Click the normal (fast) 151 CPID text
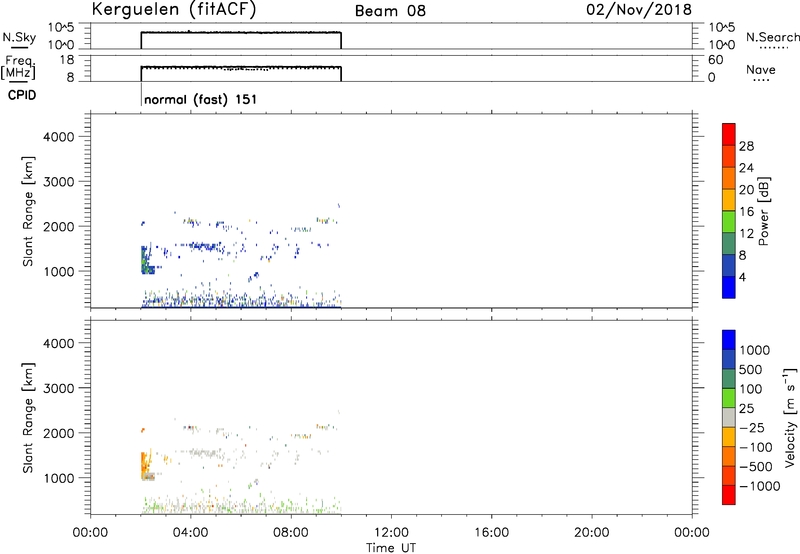The height and width of the screenshot is (554, 800). (x=201, y=99)
